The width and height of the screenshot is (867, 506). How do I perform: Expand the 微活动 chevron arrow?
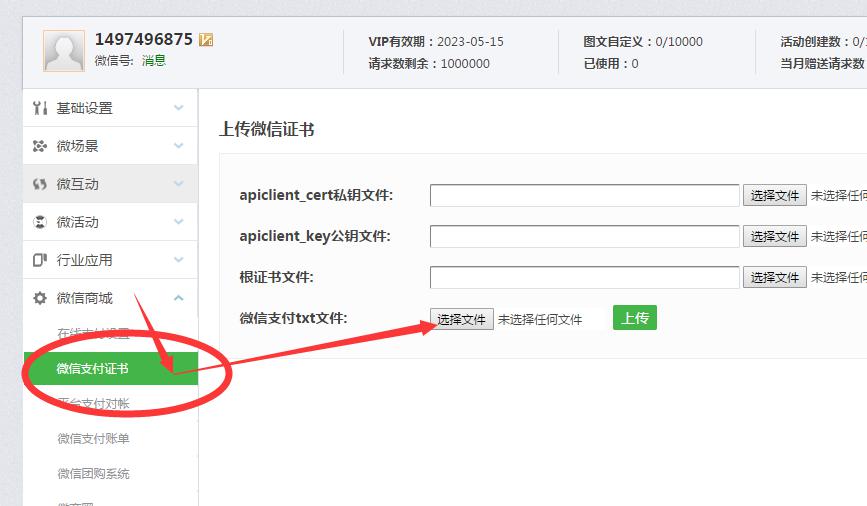pos(179,222)
